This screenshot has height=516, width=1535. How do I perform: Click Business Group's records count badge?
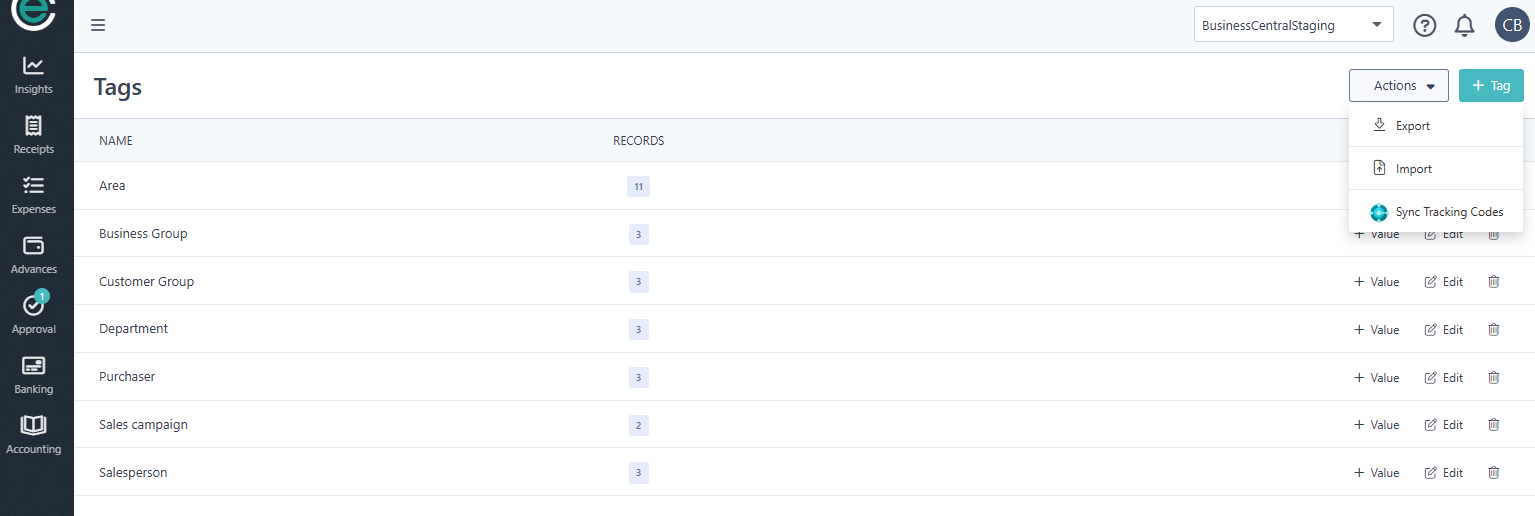638,235
